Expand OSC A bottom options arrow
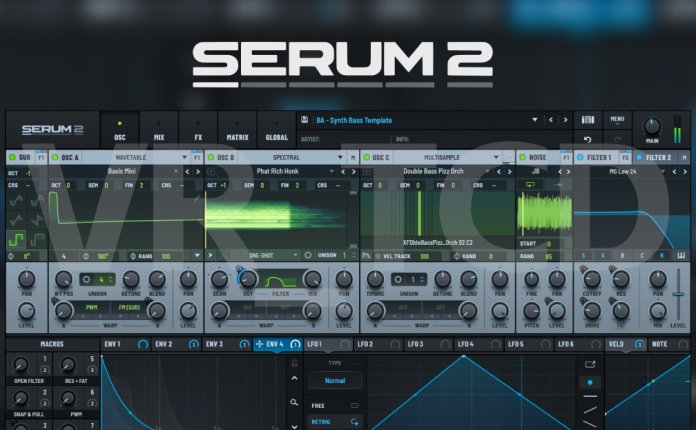The image size is (696, 430). point(197,256)
